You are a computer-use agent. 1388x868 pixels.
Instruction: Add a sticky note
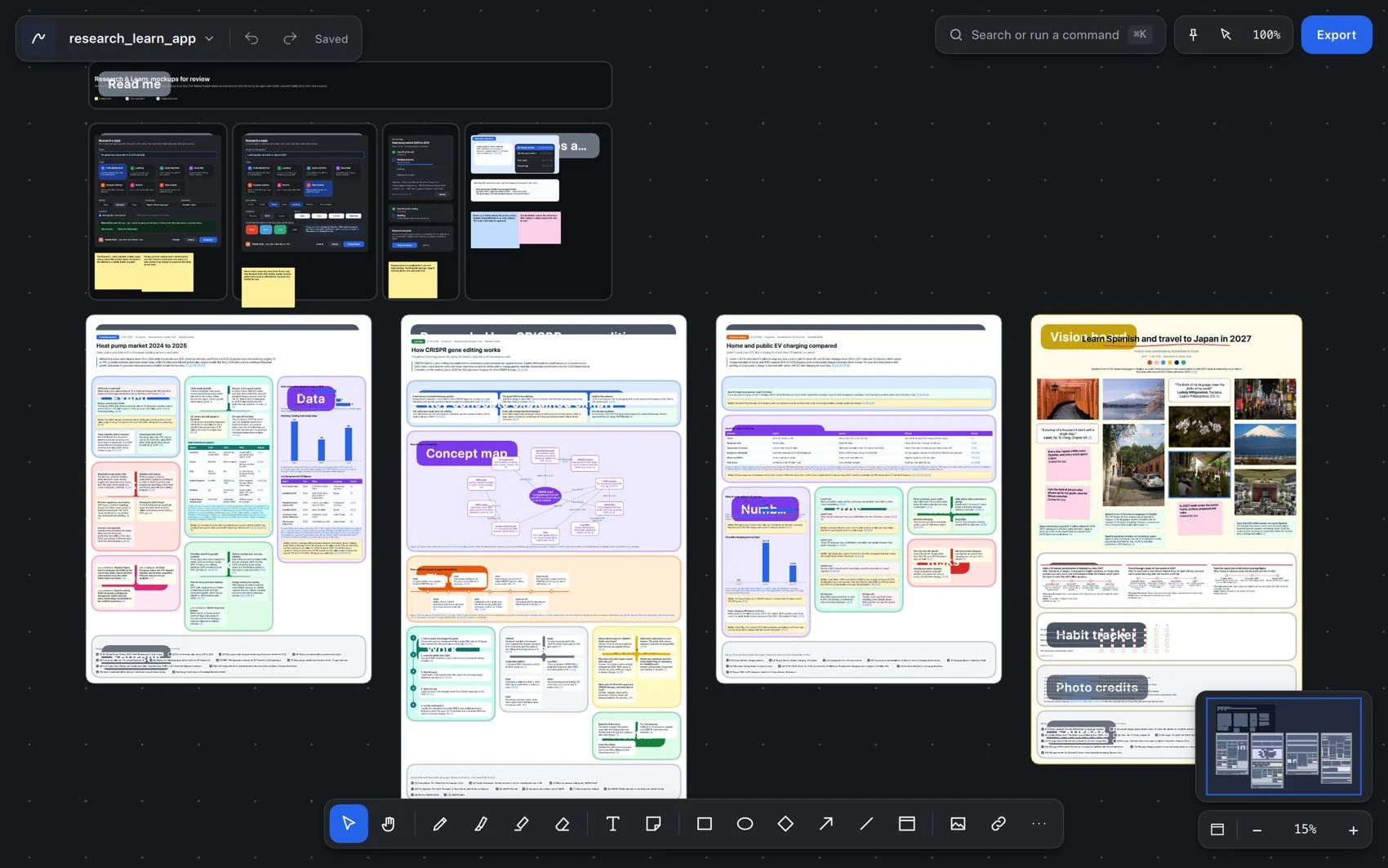653,823
